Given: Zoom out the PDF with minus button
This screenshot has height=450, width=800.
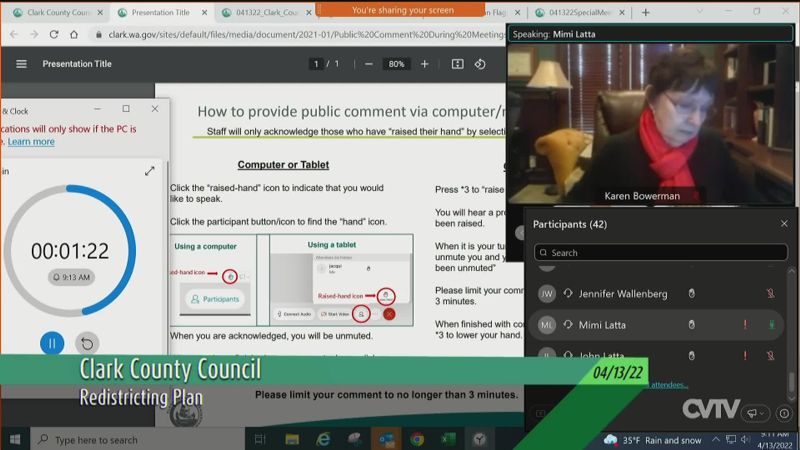Looking at the screenshot, I should [368, 64].
